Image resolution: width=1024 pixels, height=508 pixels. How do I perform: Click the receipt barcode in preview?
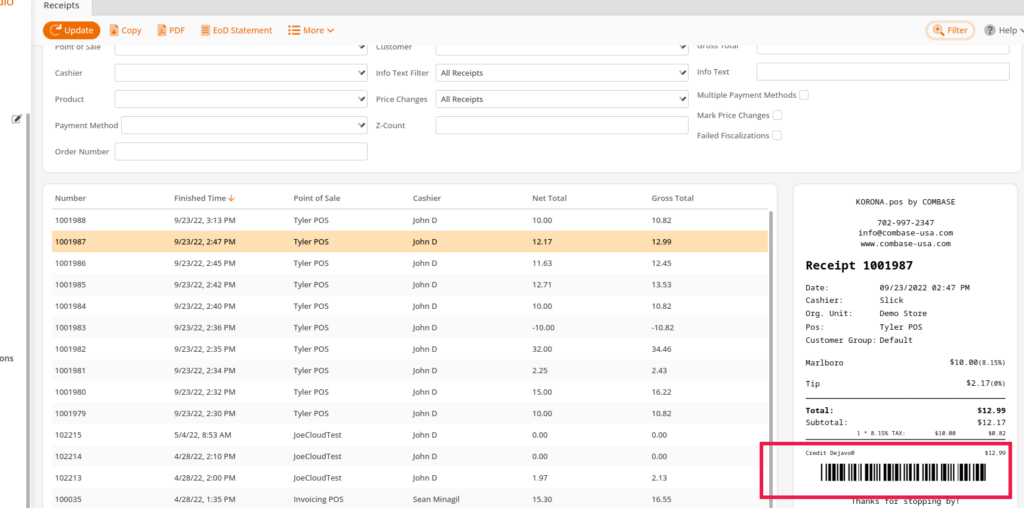click(x=904, y=473)
